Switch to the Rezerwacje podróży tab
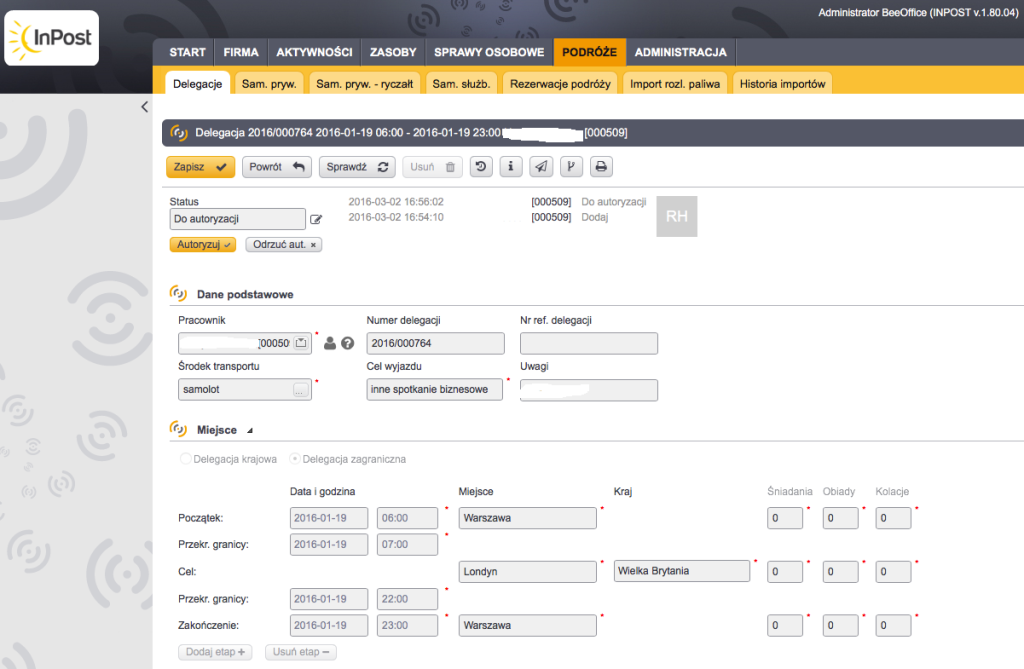 560,84
